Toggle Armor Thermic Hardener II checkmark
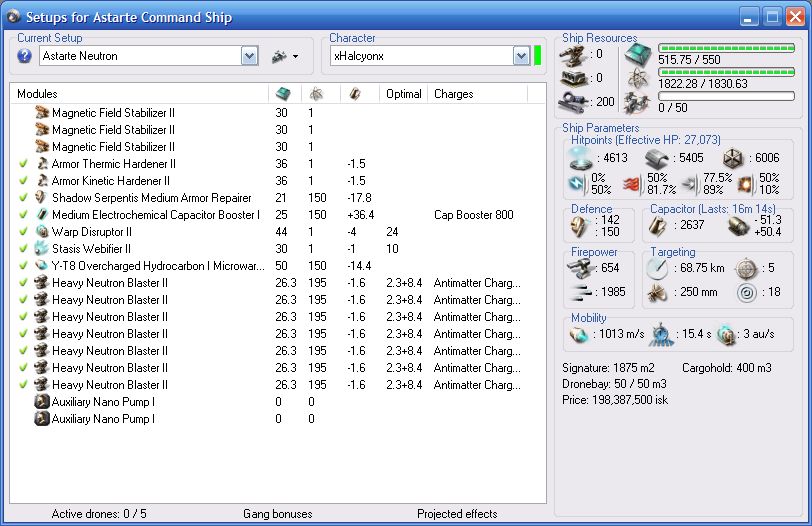 [23, 164]
